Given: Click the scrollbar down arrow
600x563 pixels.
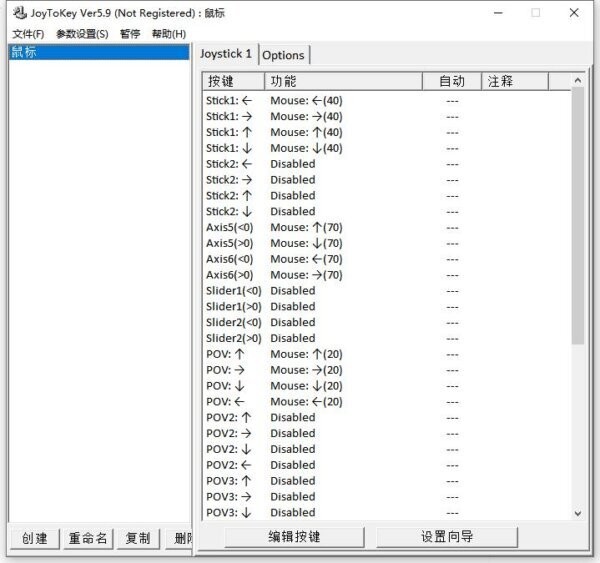Looking at the screenshot, I should pos(578,513).
